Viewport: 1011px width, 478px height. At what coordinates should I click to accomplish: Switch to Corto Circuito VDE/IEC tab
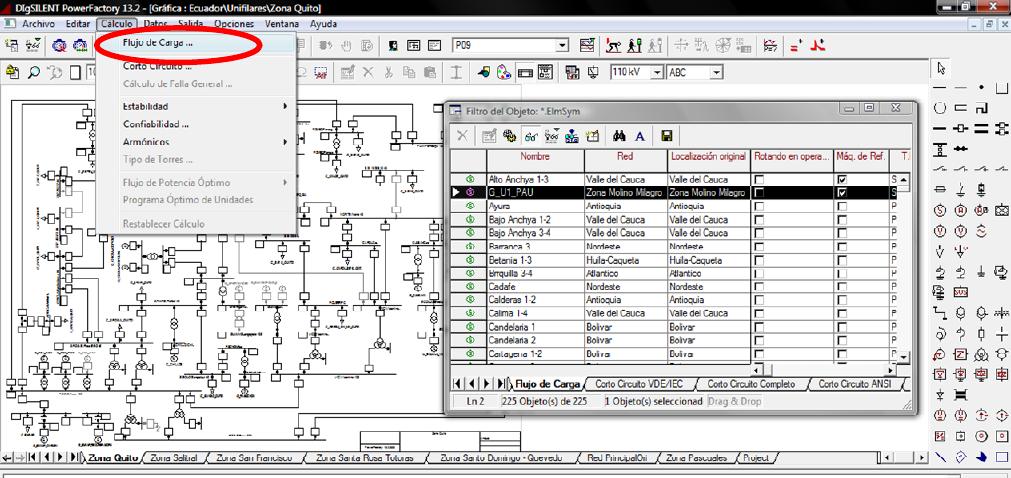640,384
